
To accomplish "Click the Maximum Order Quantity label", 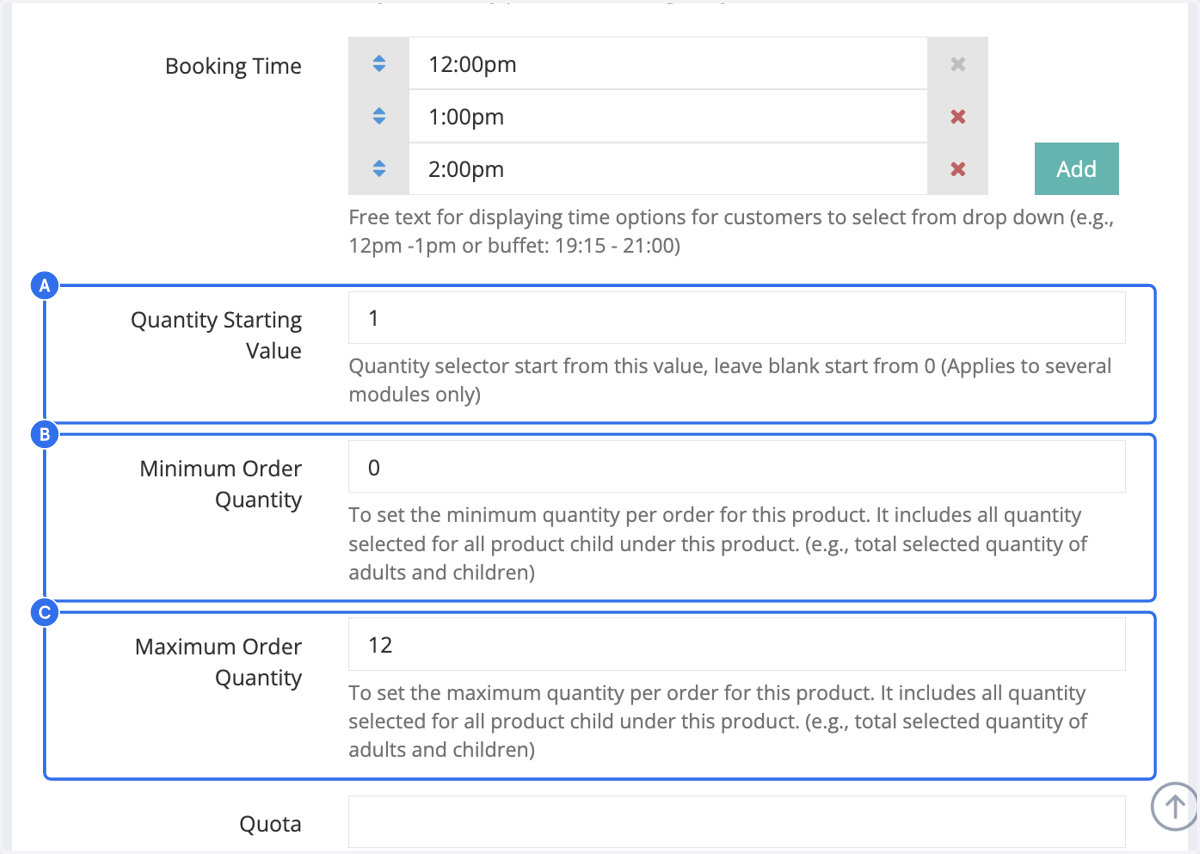I will tap(218, 662).
